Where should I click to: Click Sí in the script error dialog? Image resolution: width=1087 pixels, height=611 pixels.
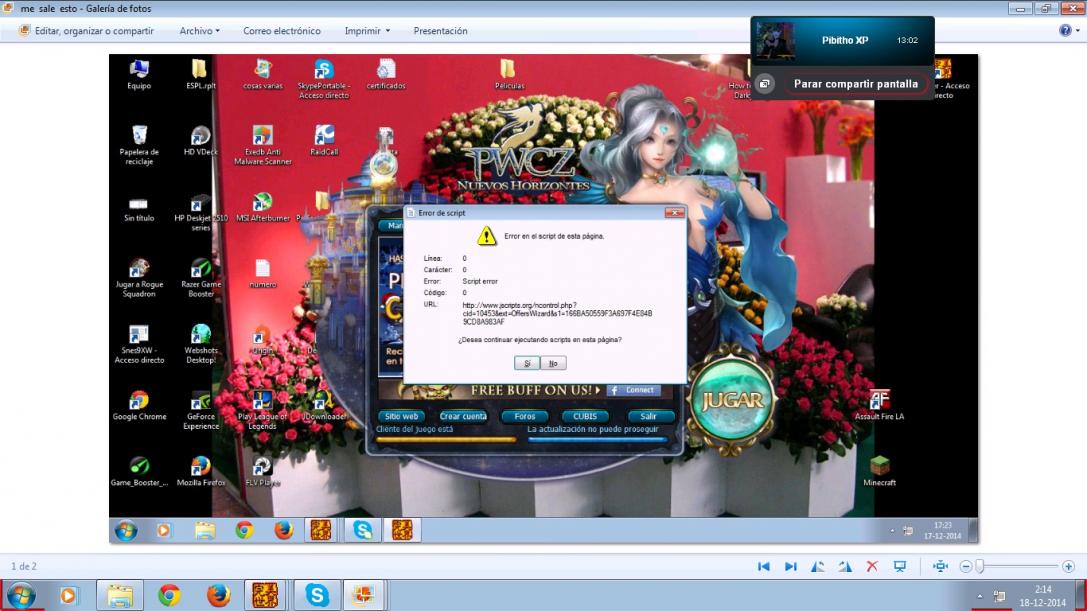point(527,363)
